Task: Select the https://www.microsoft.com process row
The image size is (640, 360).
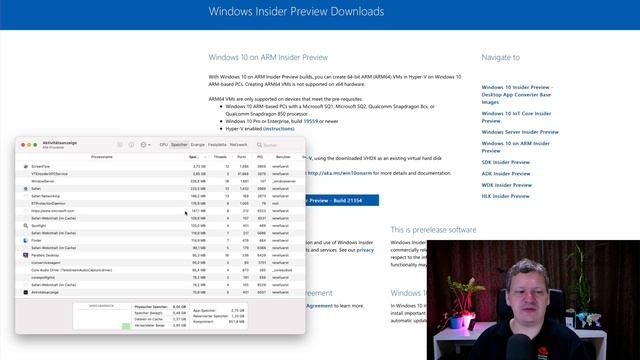Action: [x=160, y=211]
